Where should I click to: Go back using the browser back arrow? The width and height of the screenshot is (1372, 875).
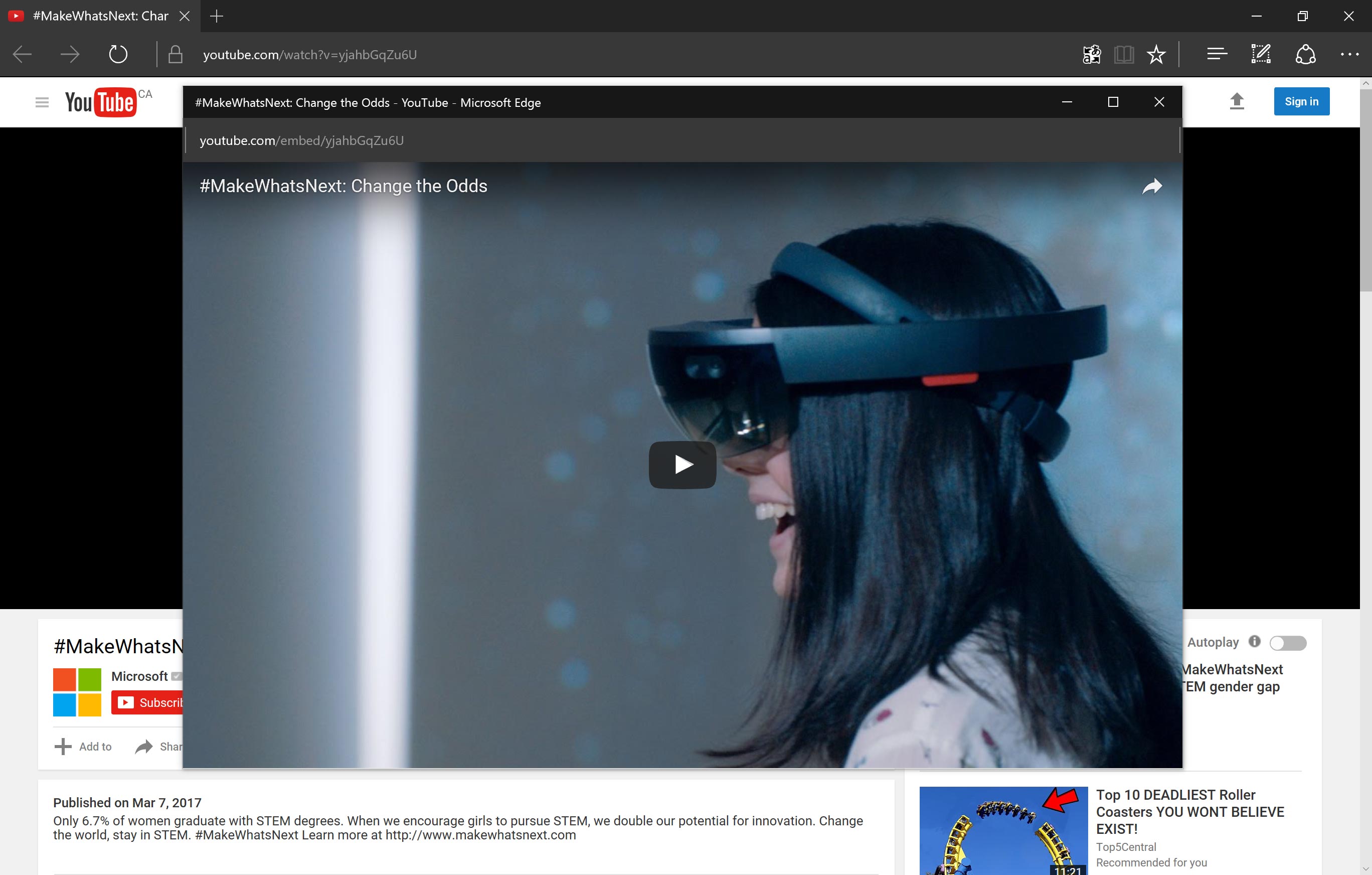[x=22, y=55]
